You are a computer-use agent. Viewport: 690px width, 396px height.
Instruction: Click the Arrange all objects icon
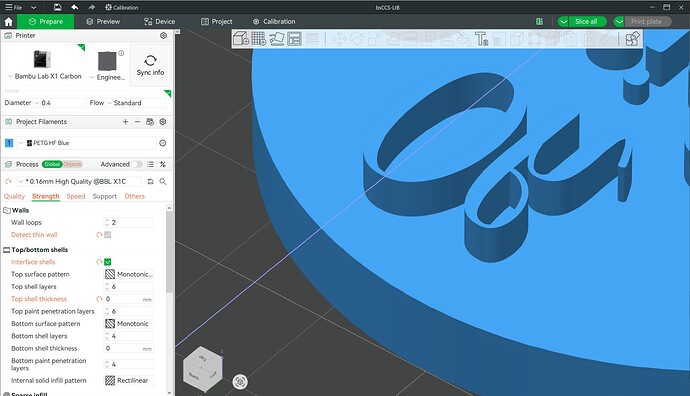coord(294,39)
